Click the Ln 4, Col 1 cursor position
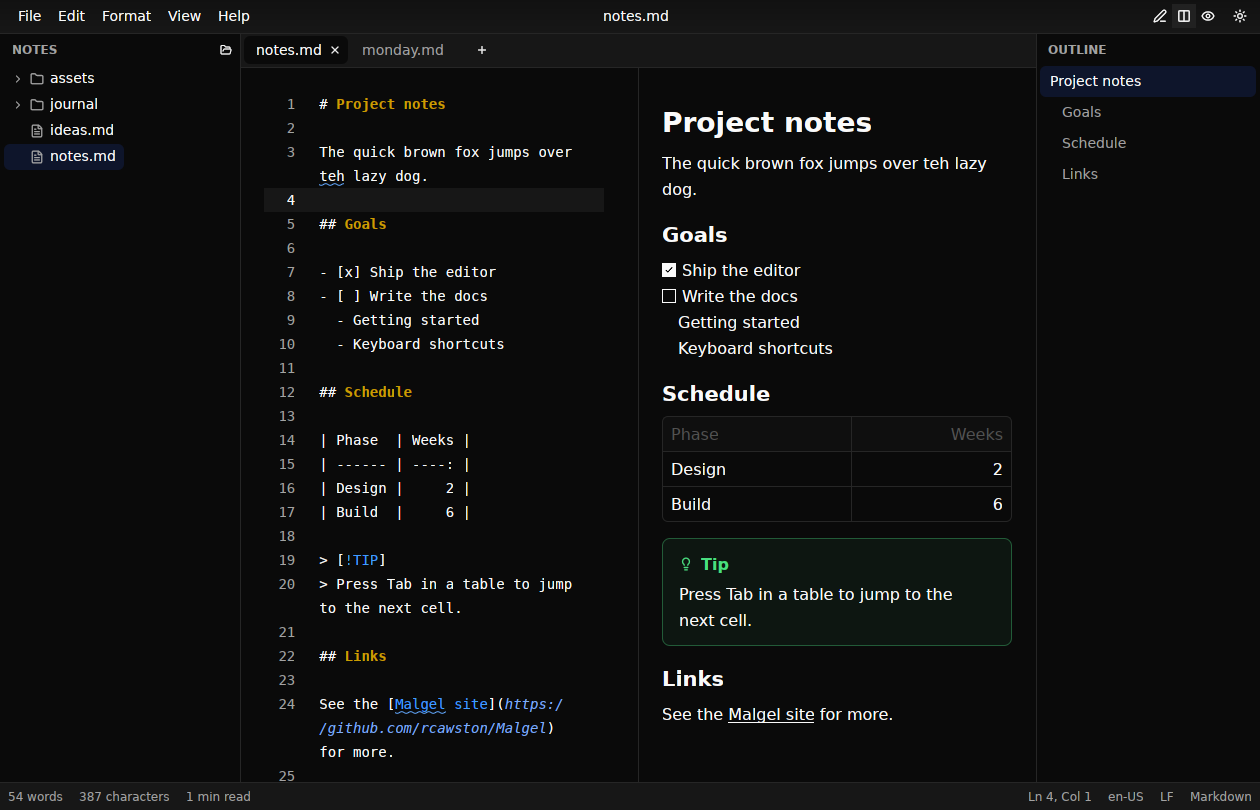This screenshot has width=1260, height=810. tap(1060, 797)
